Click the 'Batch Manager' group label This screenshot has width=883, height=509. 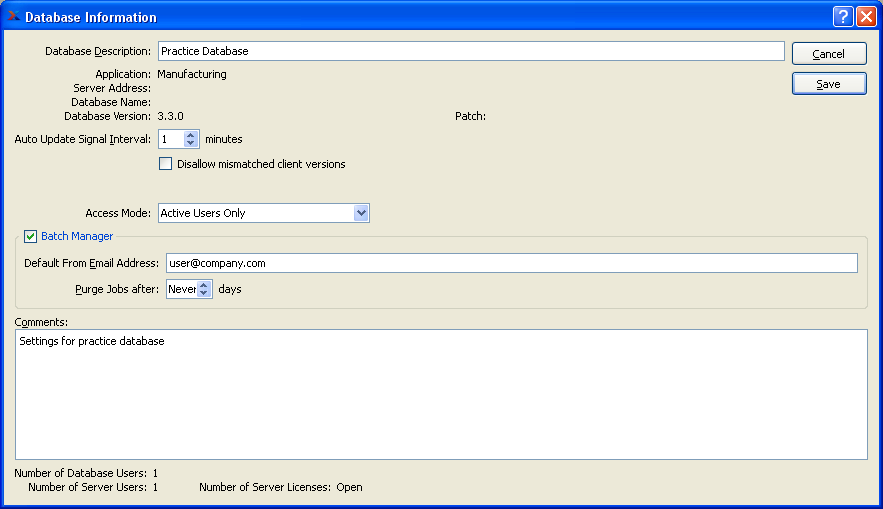pyautogui.click(x=77, y=236)
